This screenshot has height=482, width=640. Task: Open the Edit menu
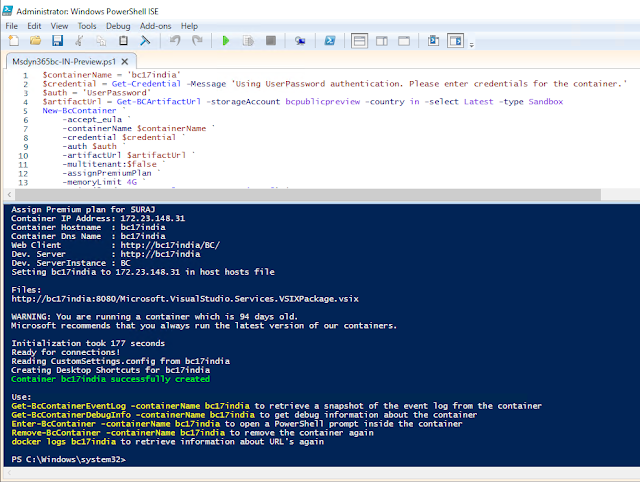click(34, 26)
